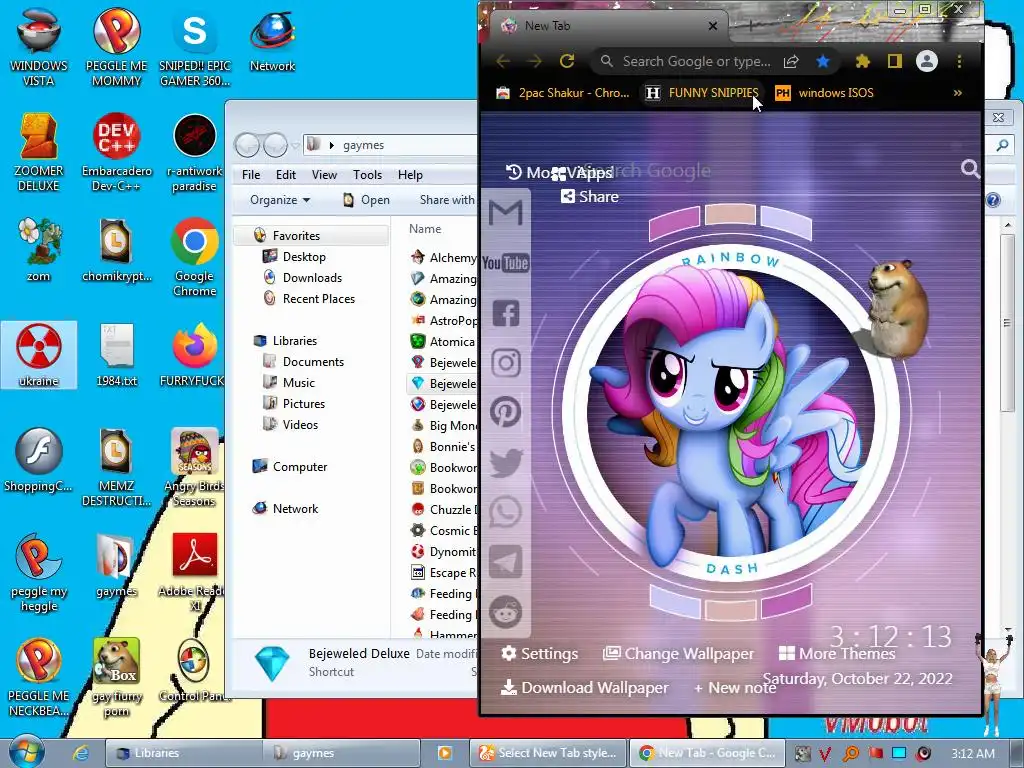
Task: Open the 2pac Shakur bookmark
Action: 563,93
